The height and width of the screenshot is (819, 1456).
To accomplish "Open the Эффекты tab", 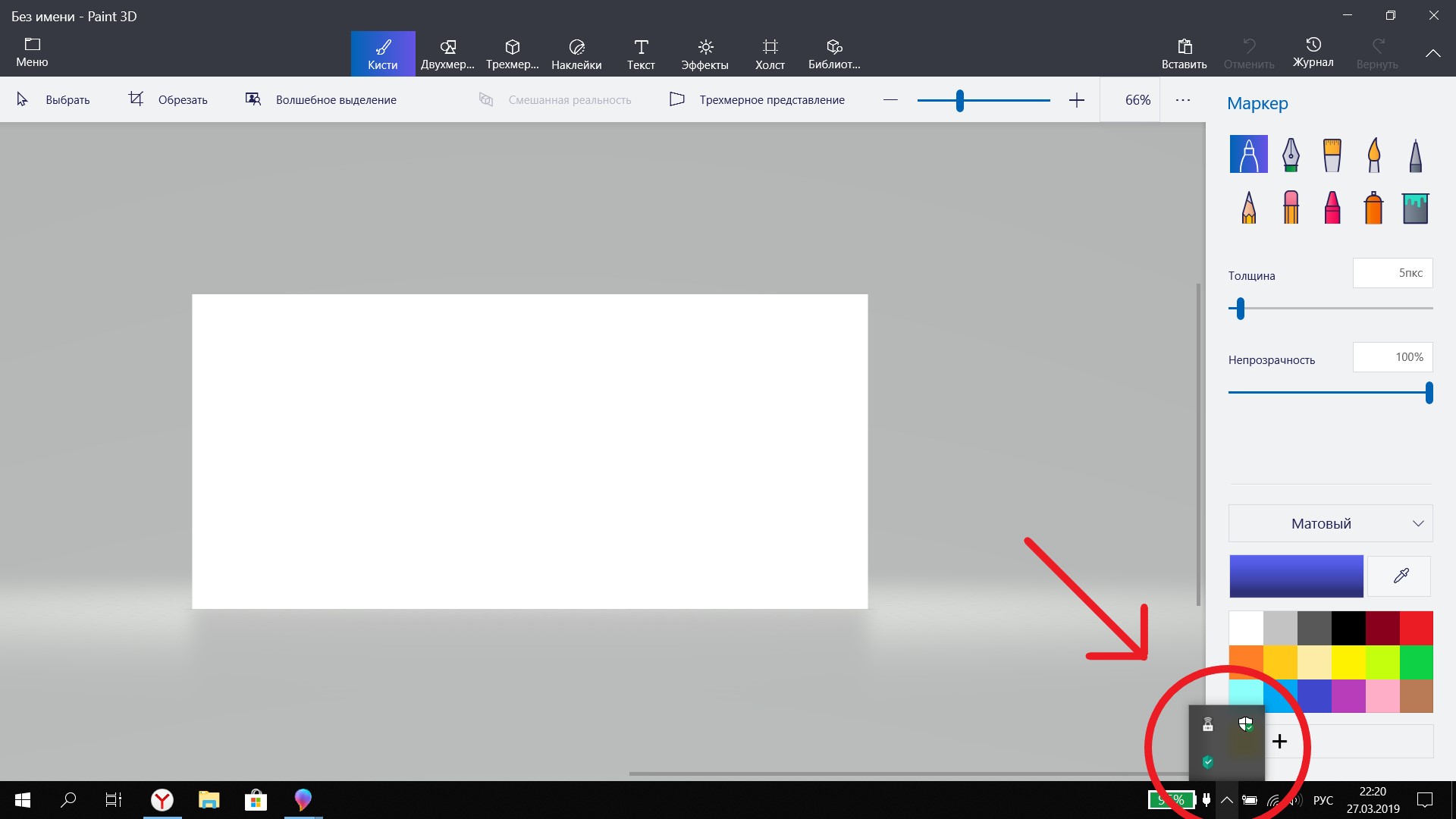I will pyautogui.click(x=705, y=54).
